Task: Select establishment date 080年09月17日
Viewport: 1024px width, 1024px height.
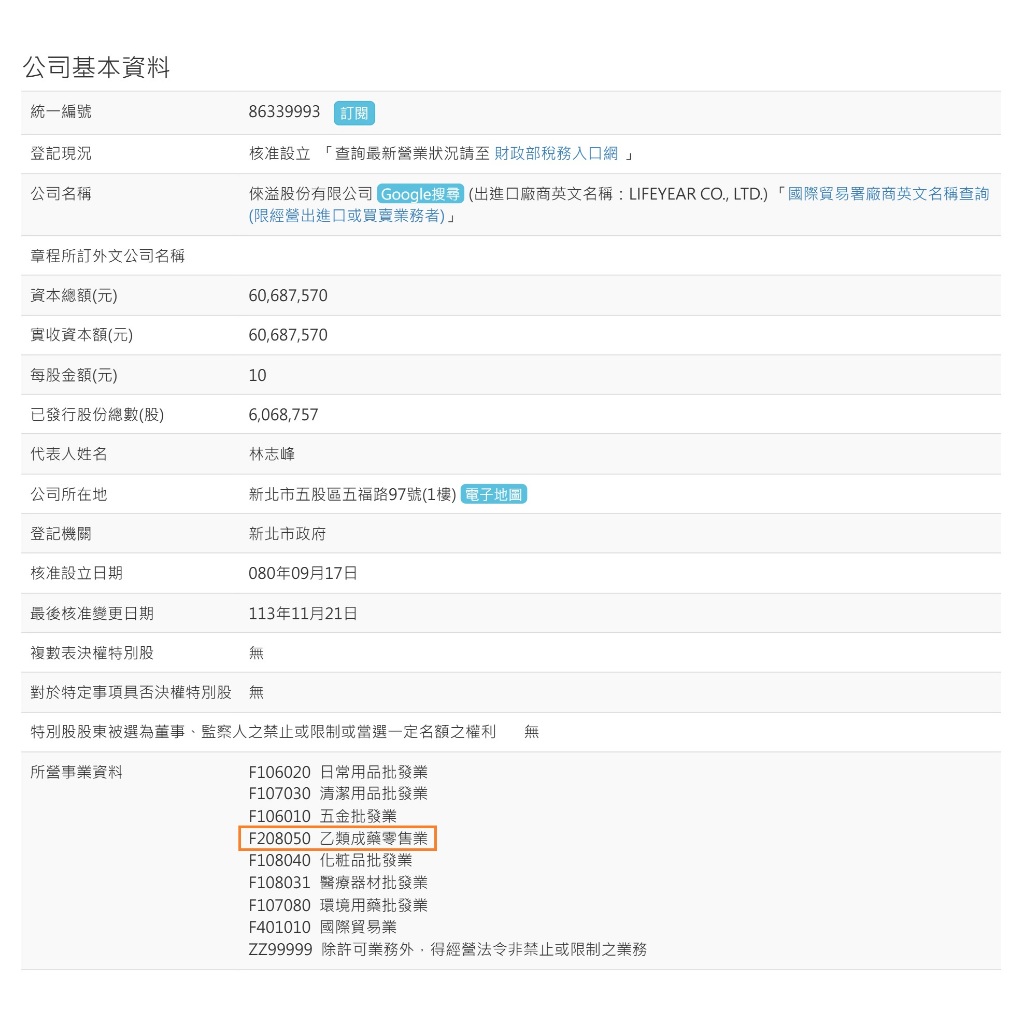Action: point(303,573)
